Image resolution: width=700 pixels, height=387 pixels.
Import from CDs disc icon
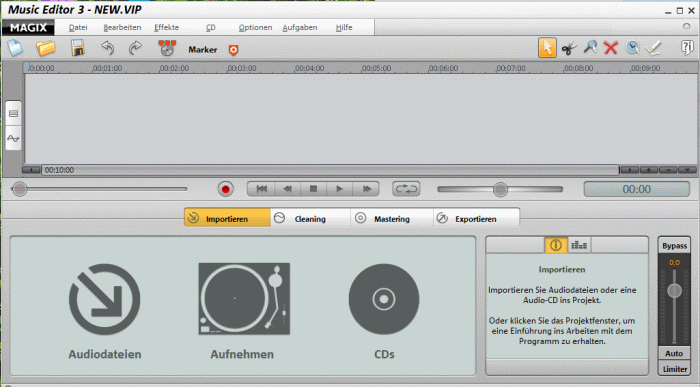(x=384, y=299)
